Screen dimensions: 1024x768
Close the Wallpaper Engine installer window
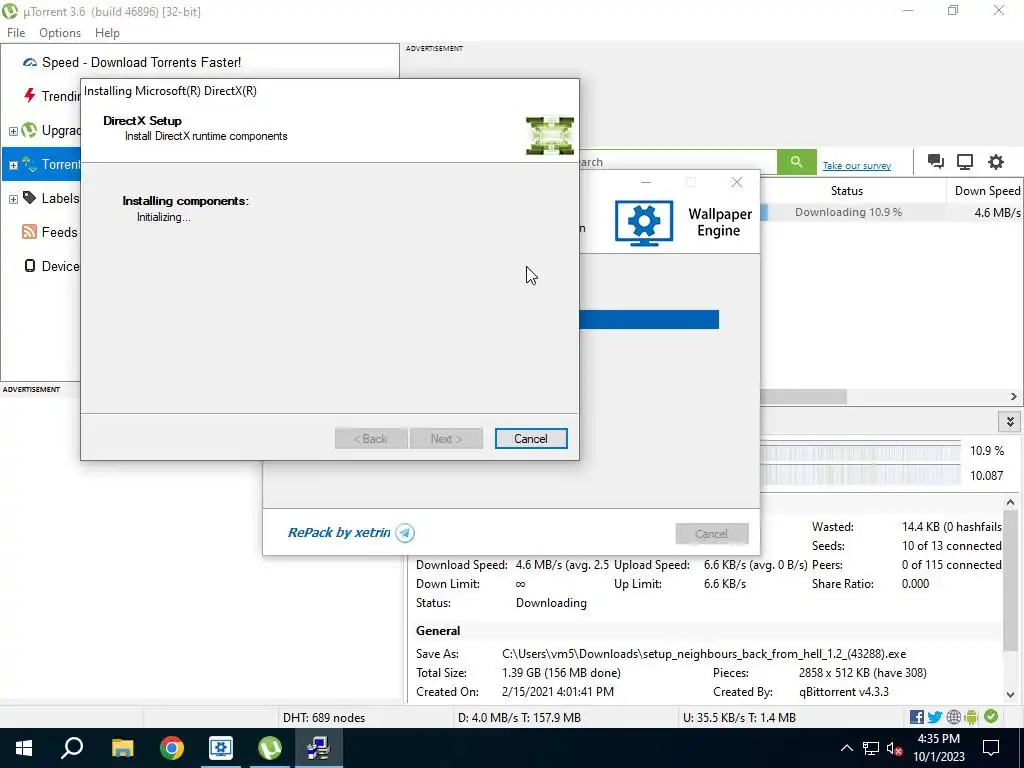[x=737, y=182]
